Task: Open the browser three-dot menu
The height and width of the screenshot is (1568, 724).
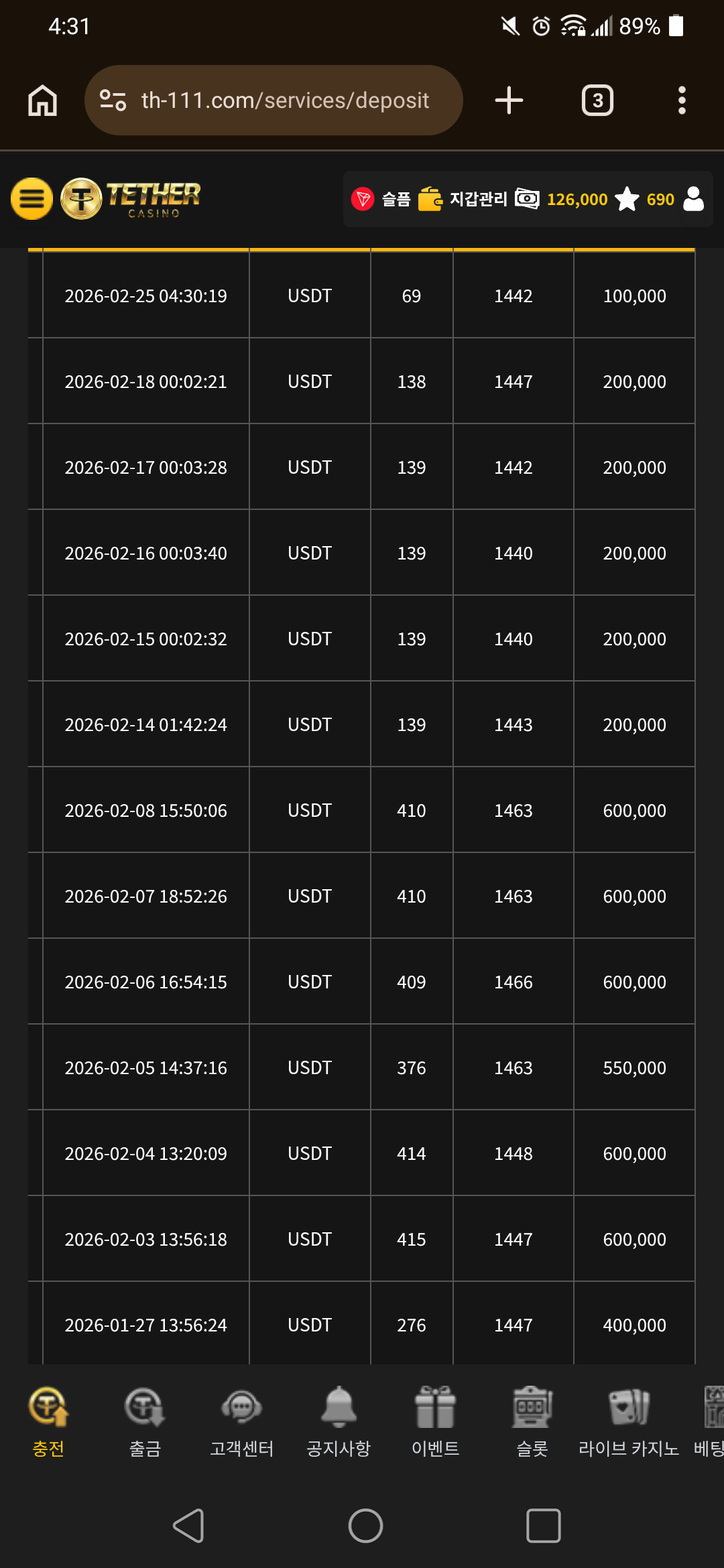Action: (x=682, y=101)
